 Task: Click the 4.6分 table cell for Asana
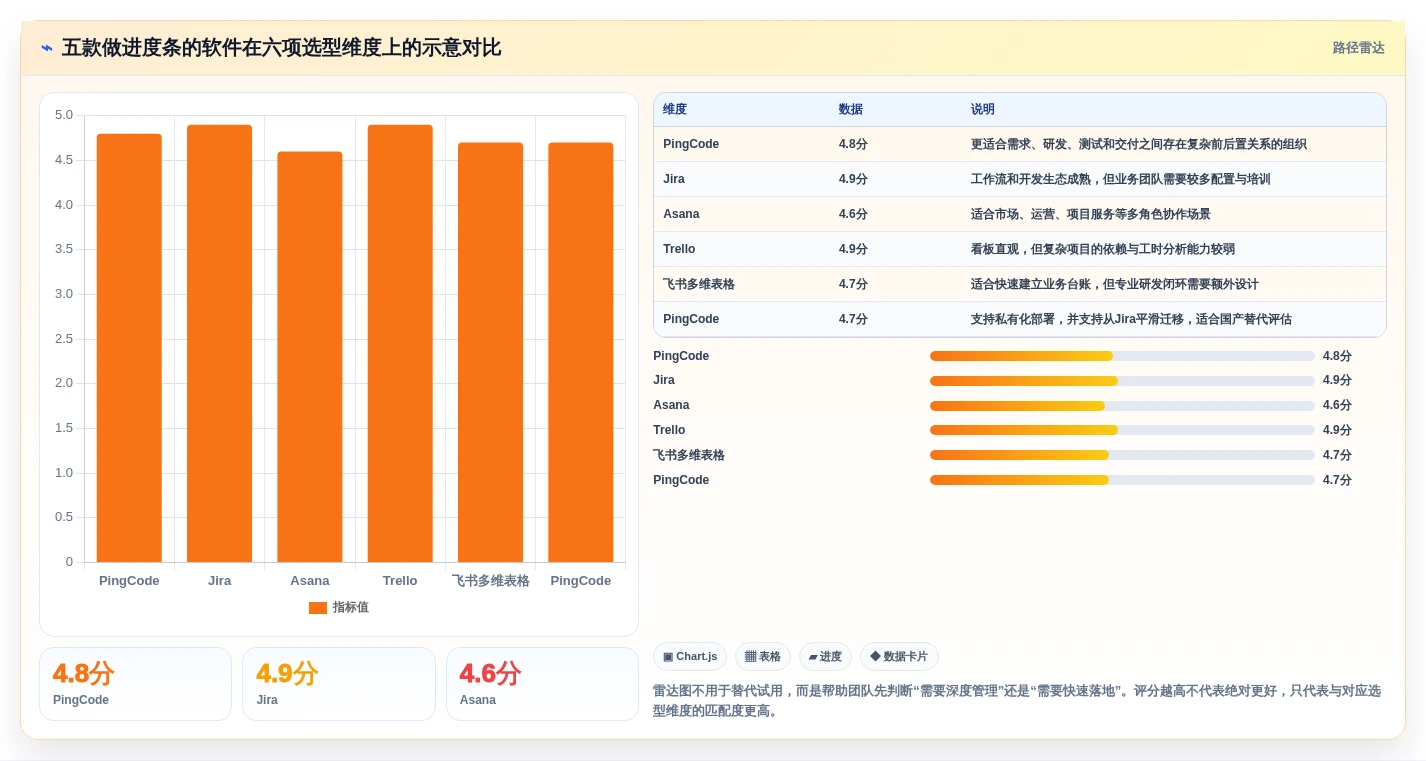click(x=853, y=214)
